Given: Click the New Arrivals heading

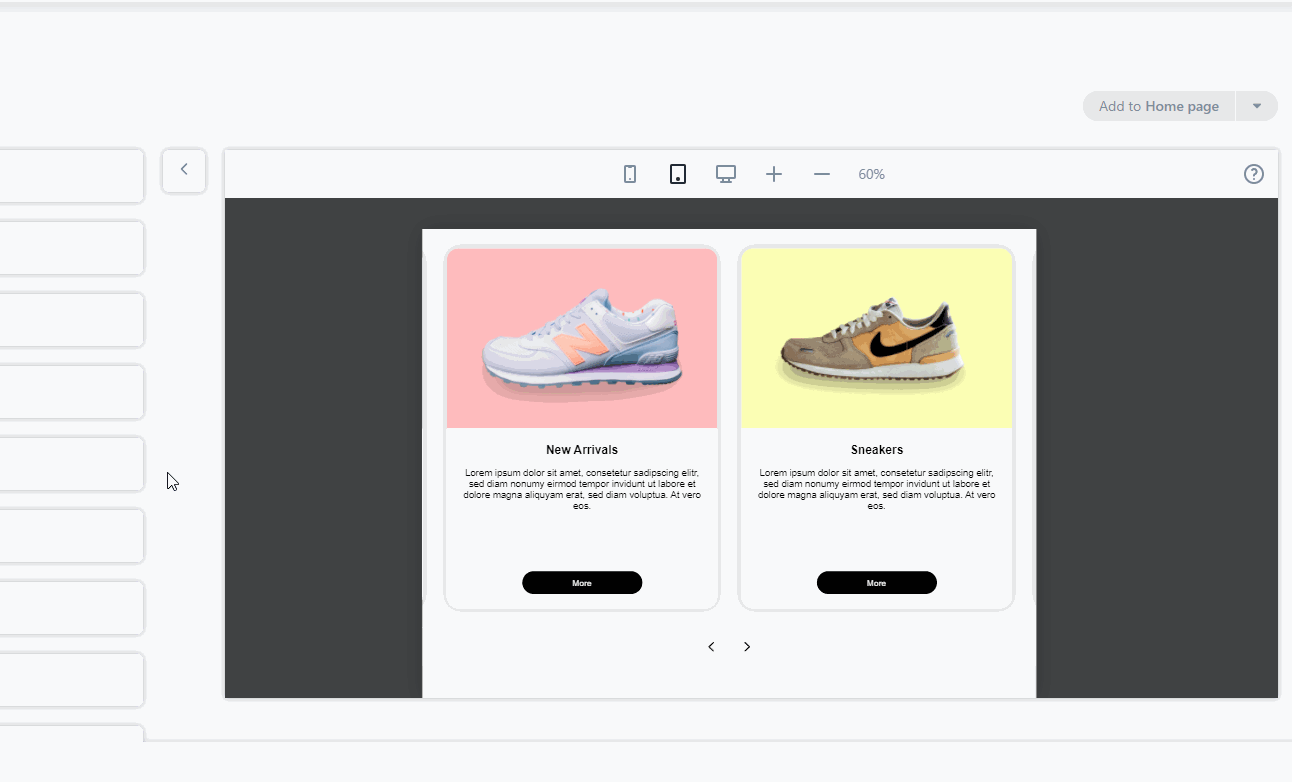Looking at the screenshot, I should (x=582, y=450).
